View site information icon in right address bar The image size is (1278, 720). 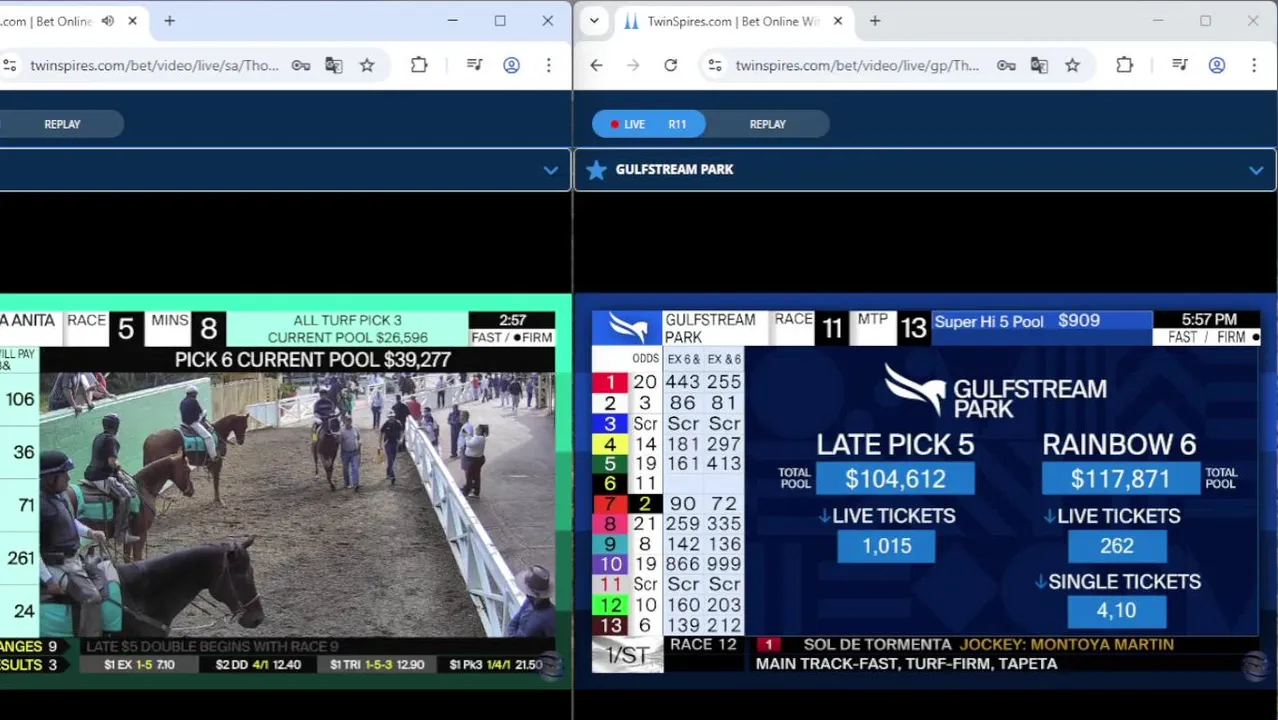[x=715, y=65]
